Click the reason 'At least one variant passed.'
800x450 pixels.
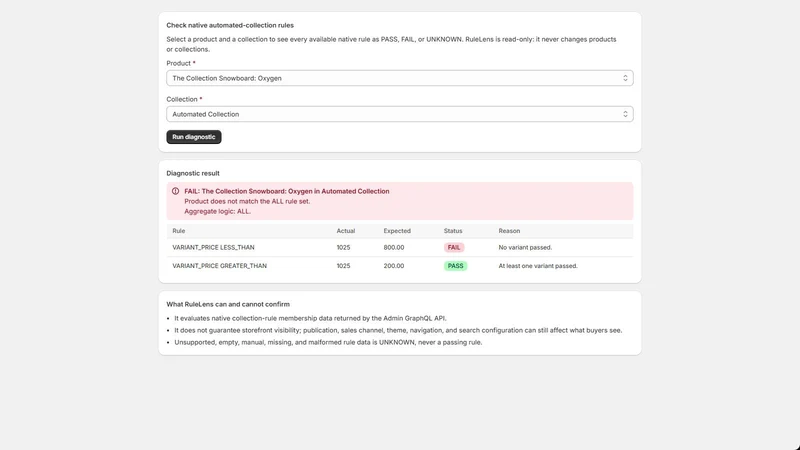click(x=538, y=266)
